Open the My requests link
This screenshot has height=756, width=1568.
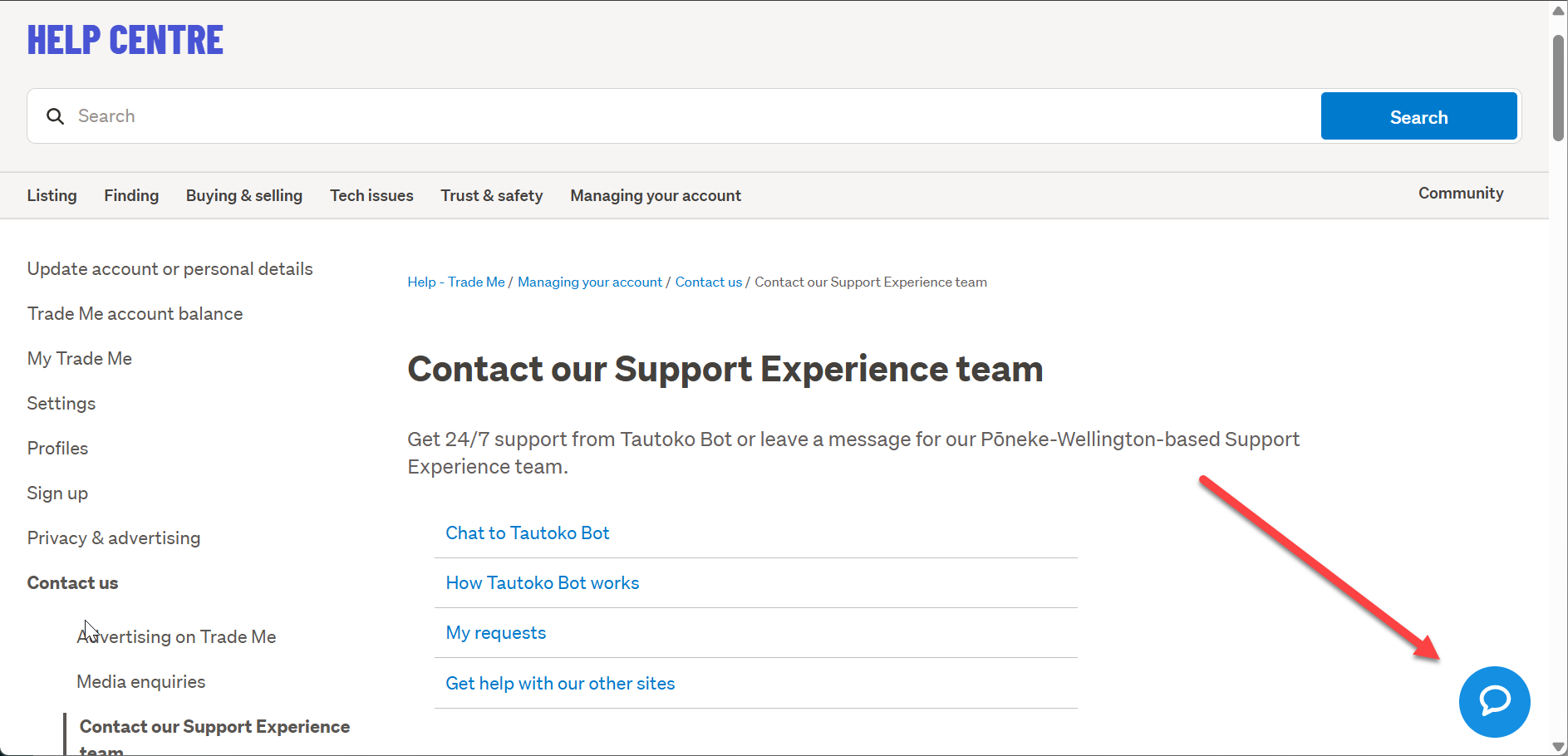496,633
